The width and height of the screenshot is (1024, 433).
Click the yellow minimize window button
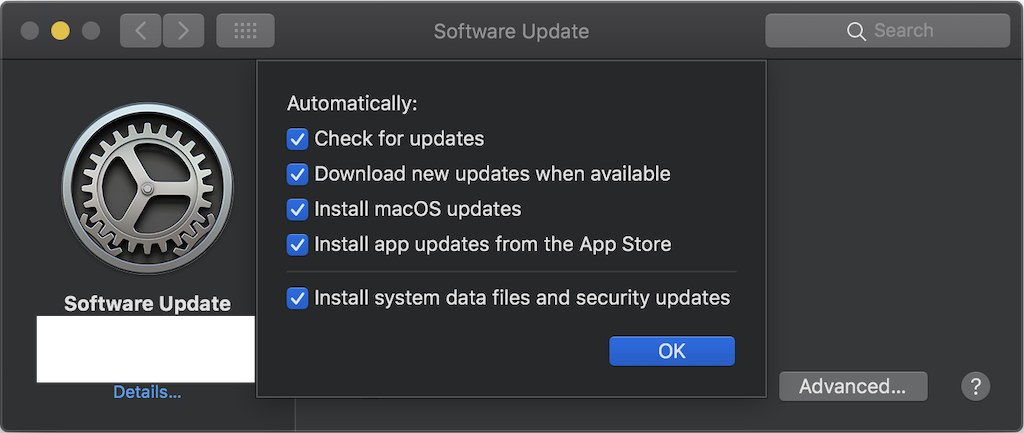(60, 31)
